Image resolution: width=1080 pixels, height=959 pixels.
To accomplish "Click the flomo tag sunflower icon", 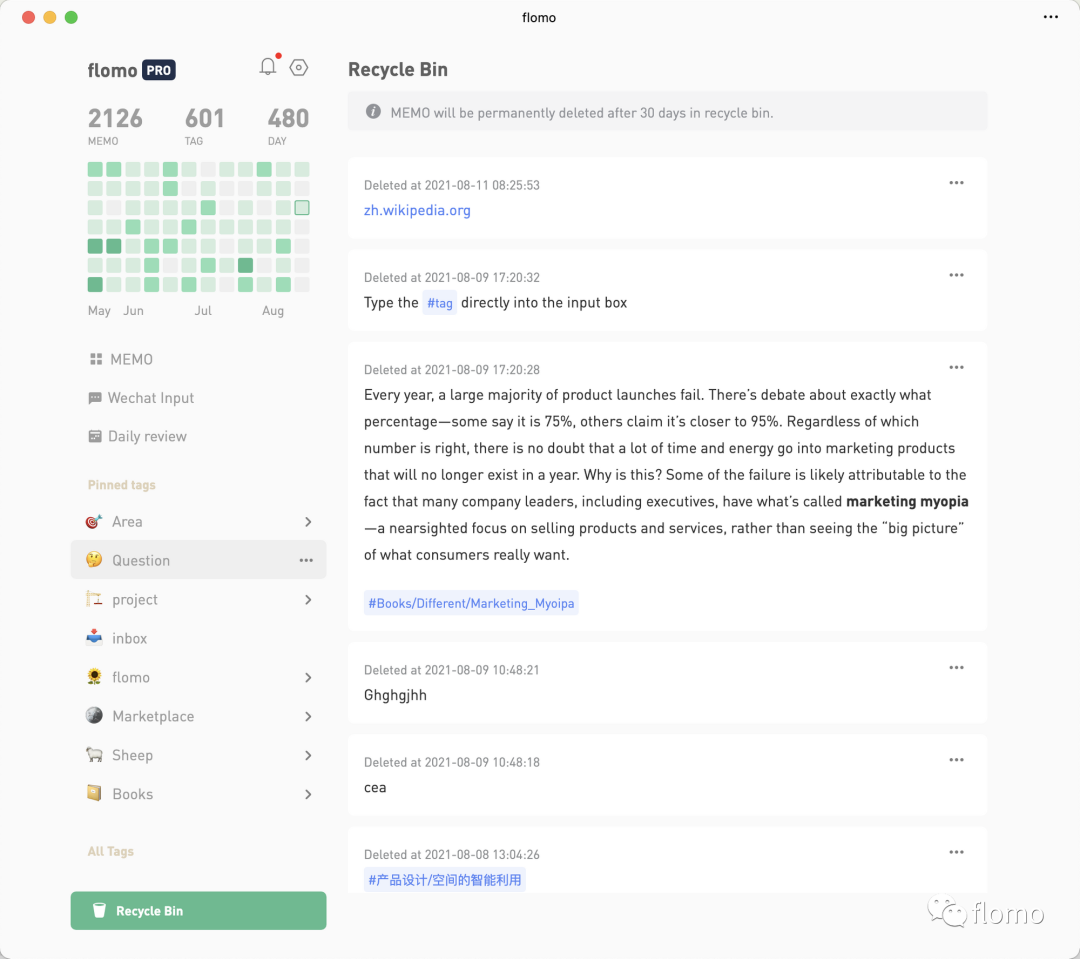I will point(94,677).
